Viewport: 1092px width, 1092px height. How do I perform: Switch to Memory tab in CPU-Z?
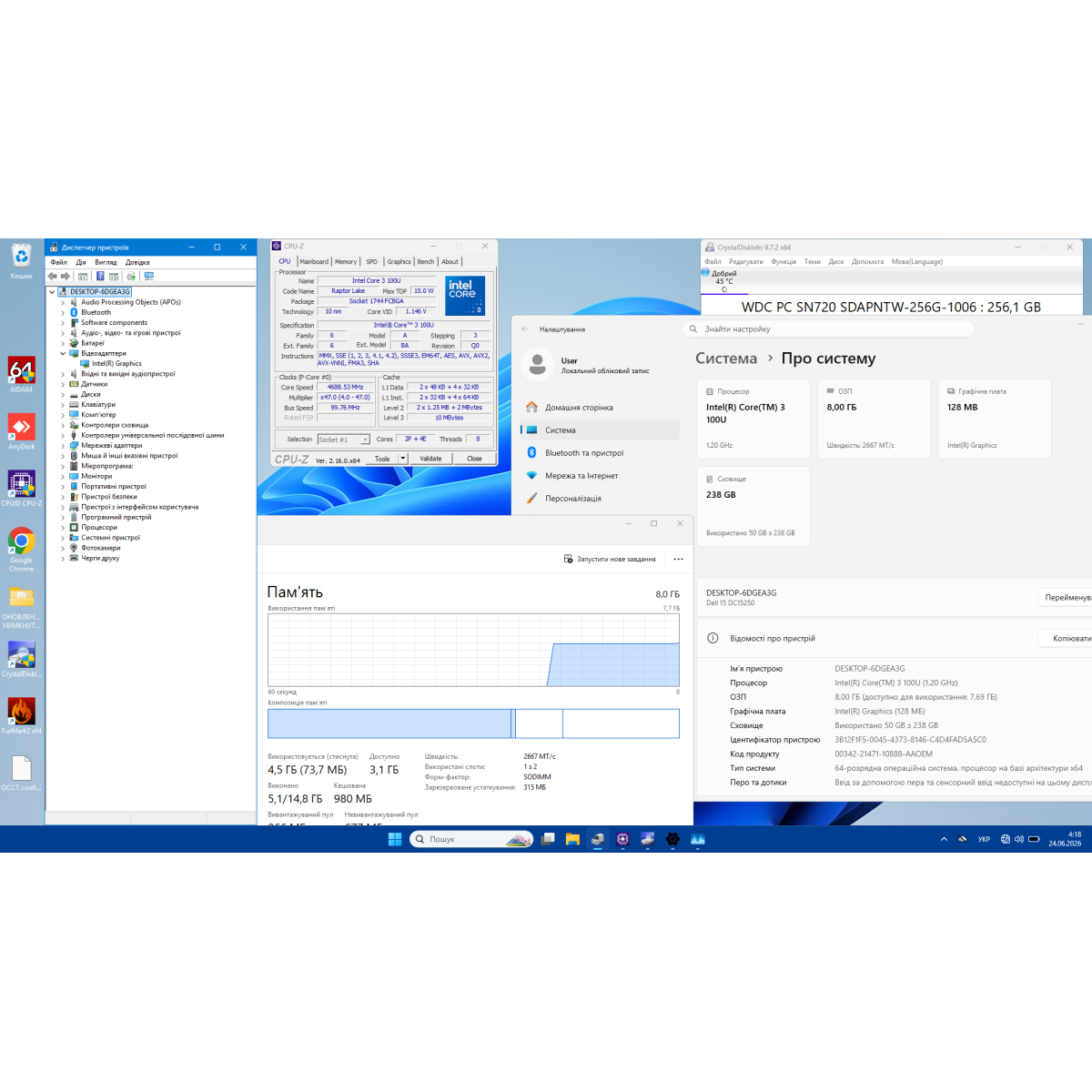(x=346, y=261)
